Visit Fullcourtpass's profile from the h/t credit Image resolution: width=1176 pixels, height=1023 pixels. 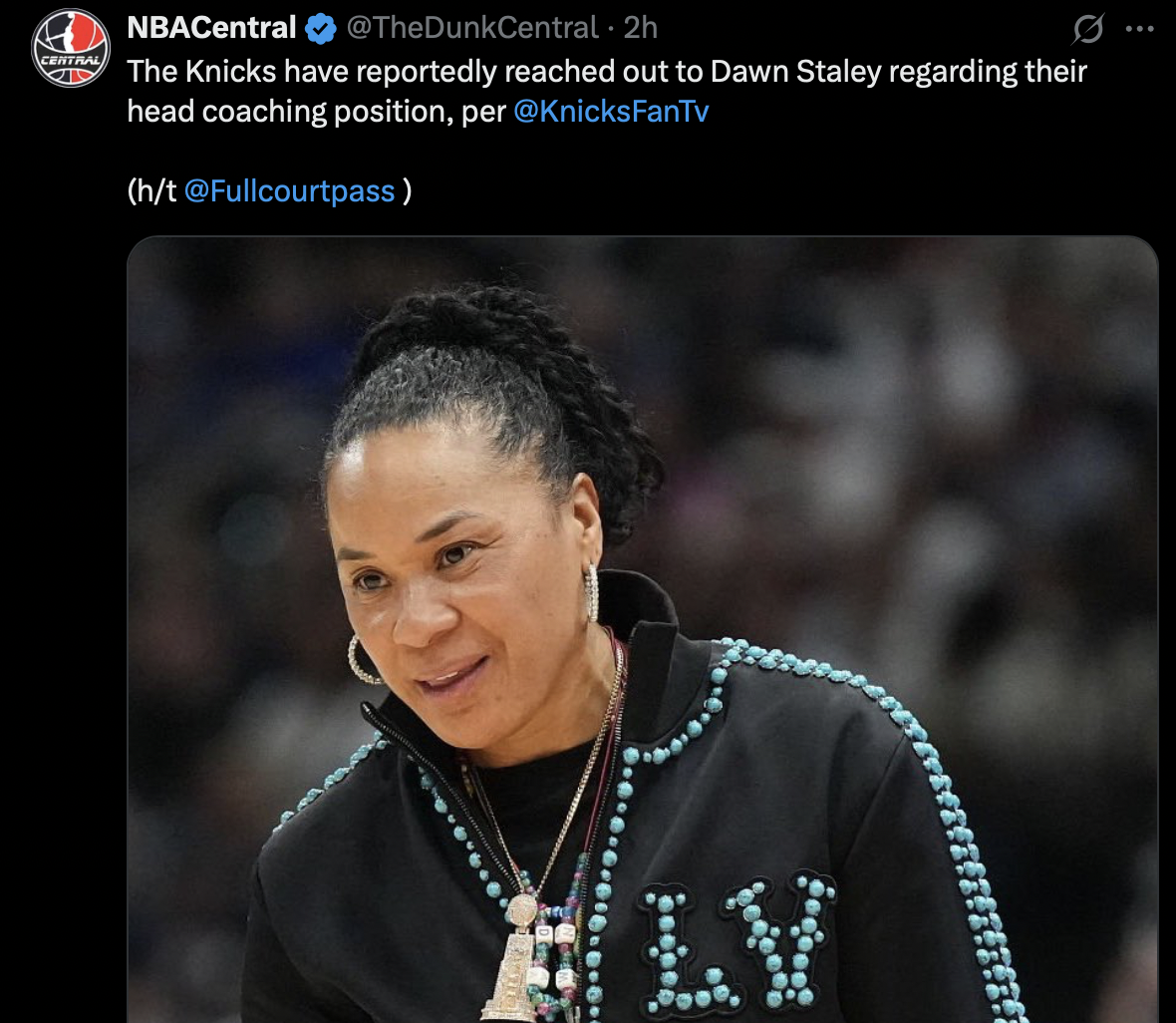(x=289, y=190)
